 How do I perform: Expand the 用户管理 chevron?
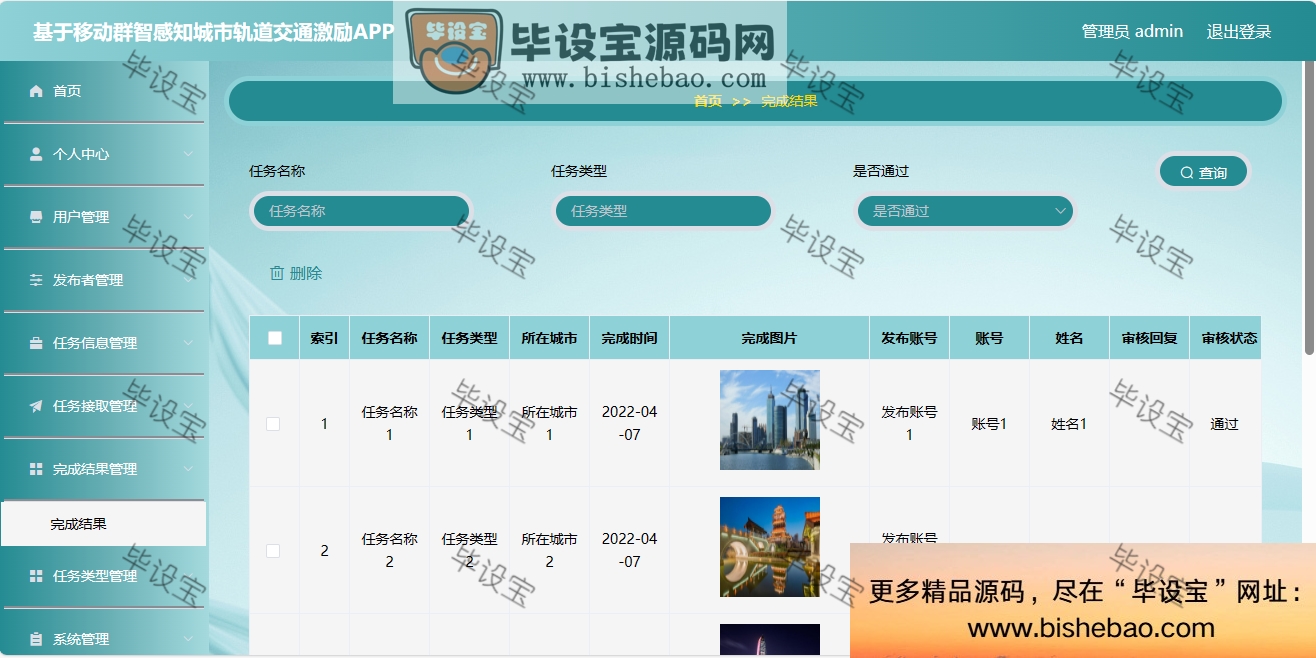[188, 217]
